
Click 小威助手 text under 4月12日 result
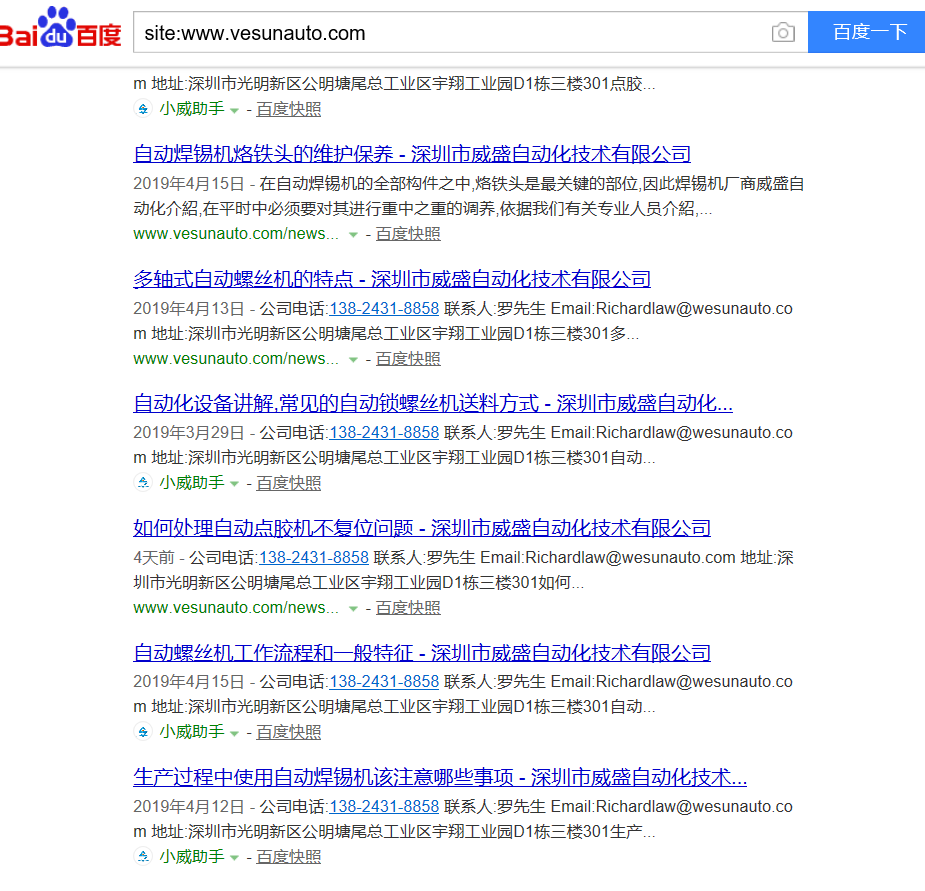coord(192,856)
